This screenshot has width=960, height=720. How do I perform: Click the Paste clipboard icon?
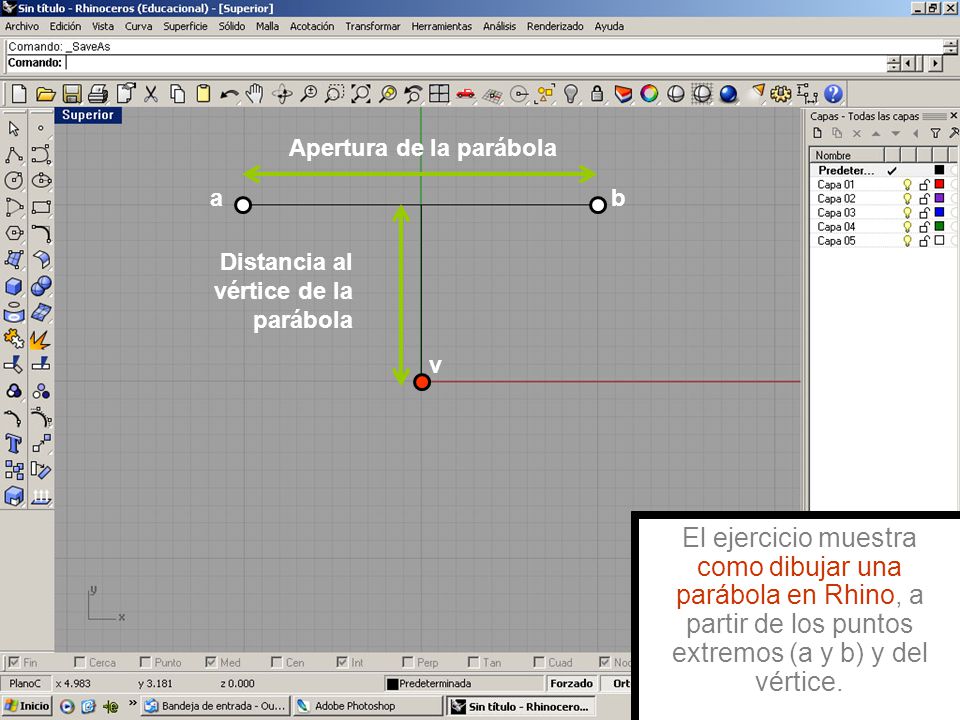(x=203, y=94)
